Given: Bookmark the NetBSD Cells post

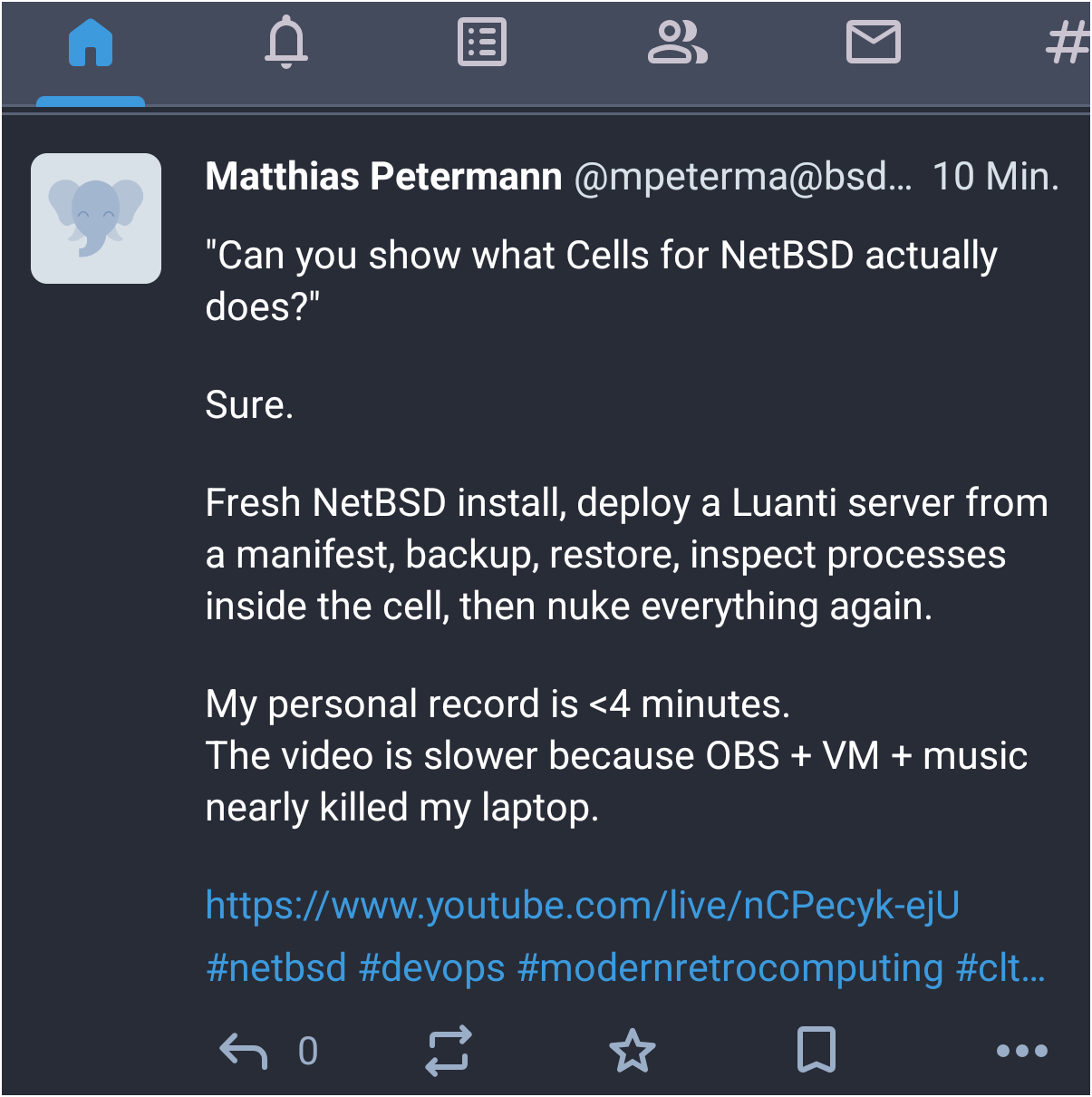Looking at the screenshot, I should tap(816, 1051).
